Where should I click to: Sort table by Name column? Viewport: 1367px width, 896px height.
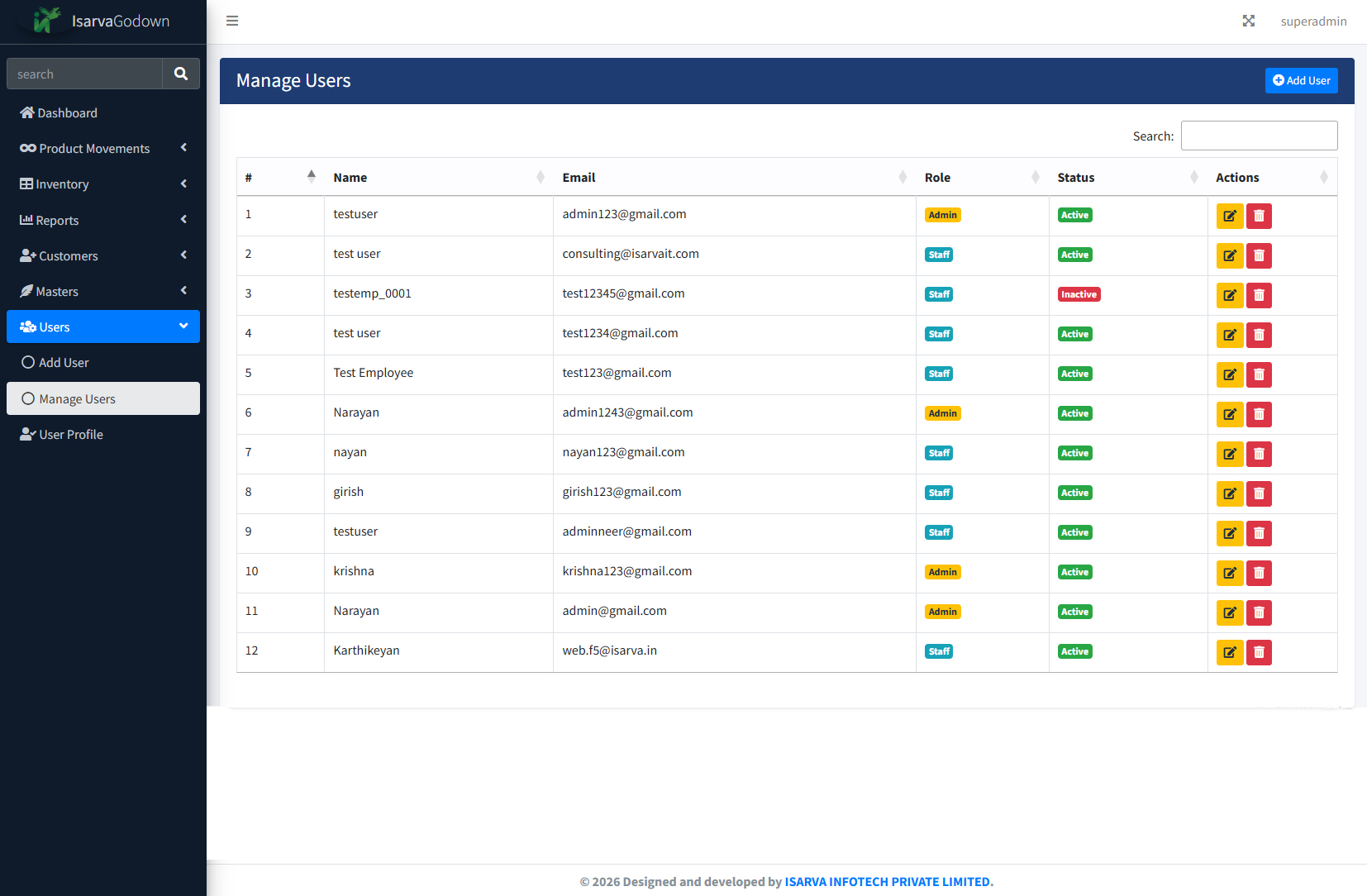(x=439, y=177)
